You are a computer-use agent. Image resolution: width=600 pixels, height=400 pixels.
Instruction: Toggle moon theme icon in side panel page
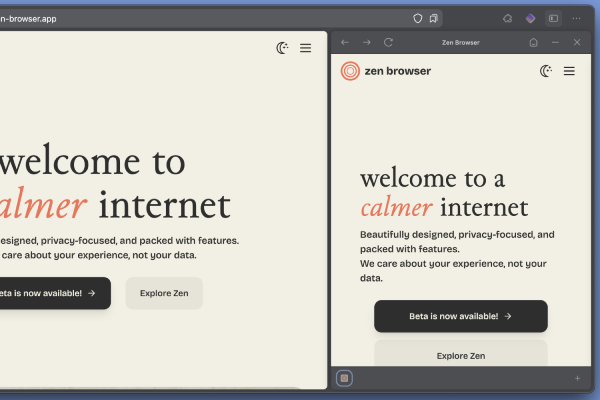[546, 71]
